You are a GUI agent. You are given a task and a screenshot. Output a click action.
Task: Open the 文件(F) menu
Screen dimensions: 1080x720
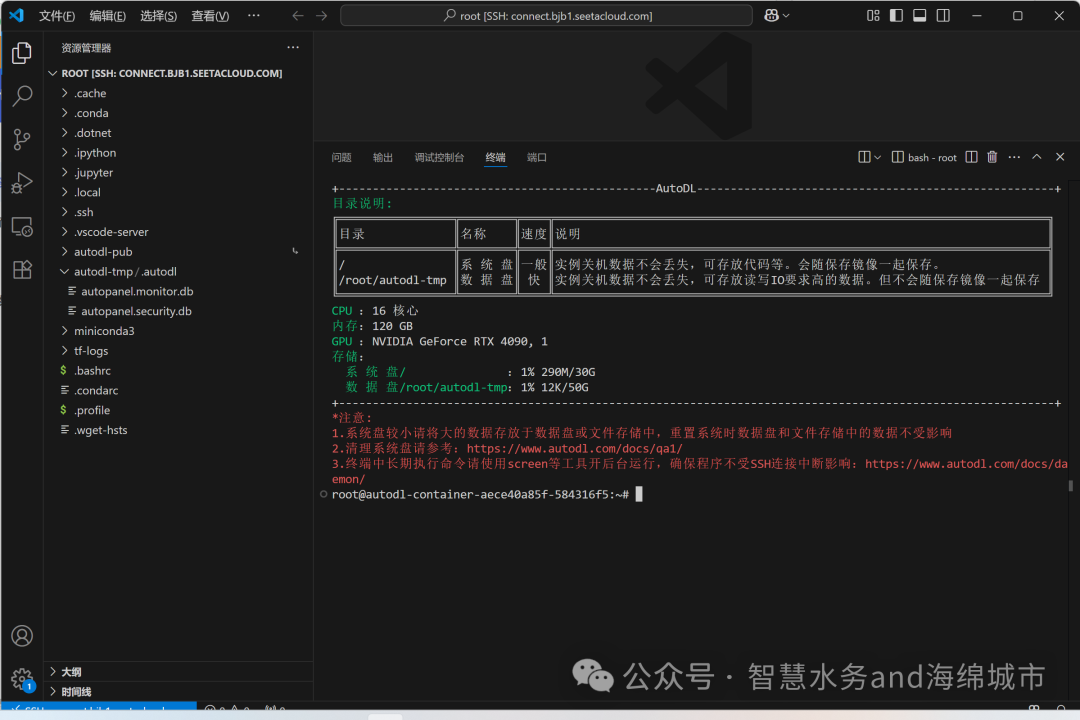pos(56,16)
